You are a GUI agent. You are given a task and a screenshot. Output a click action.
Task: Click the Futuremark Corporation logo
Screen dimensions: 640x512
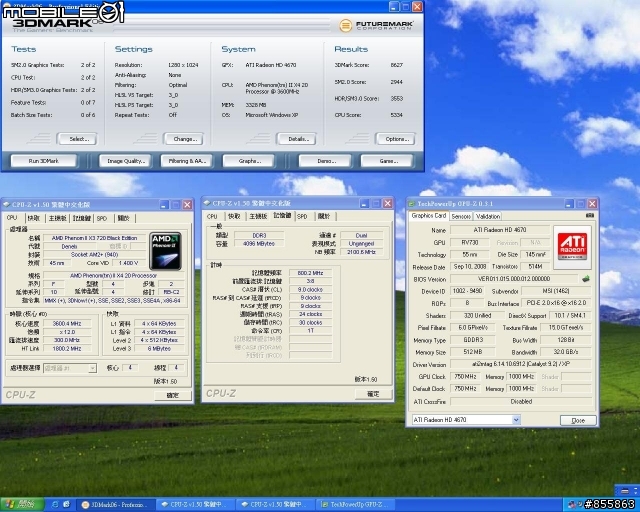coord(376,25)
